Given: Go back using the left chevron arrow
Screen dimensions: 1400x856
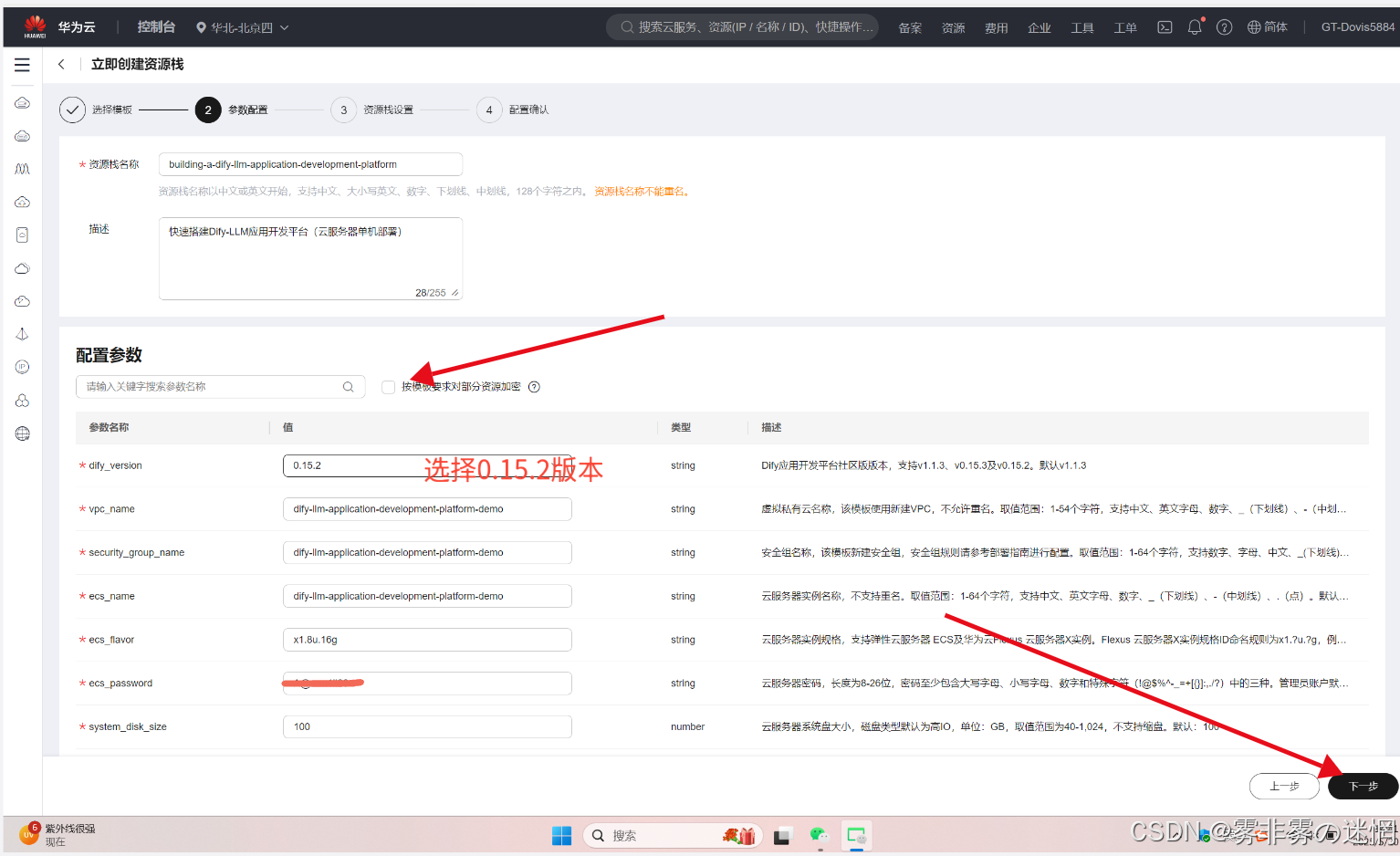Looking at the screenshot, I should point(61,64).
